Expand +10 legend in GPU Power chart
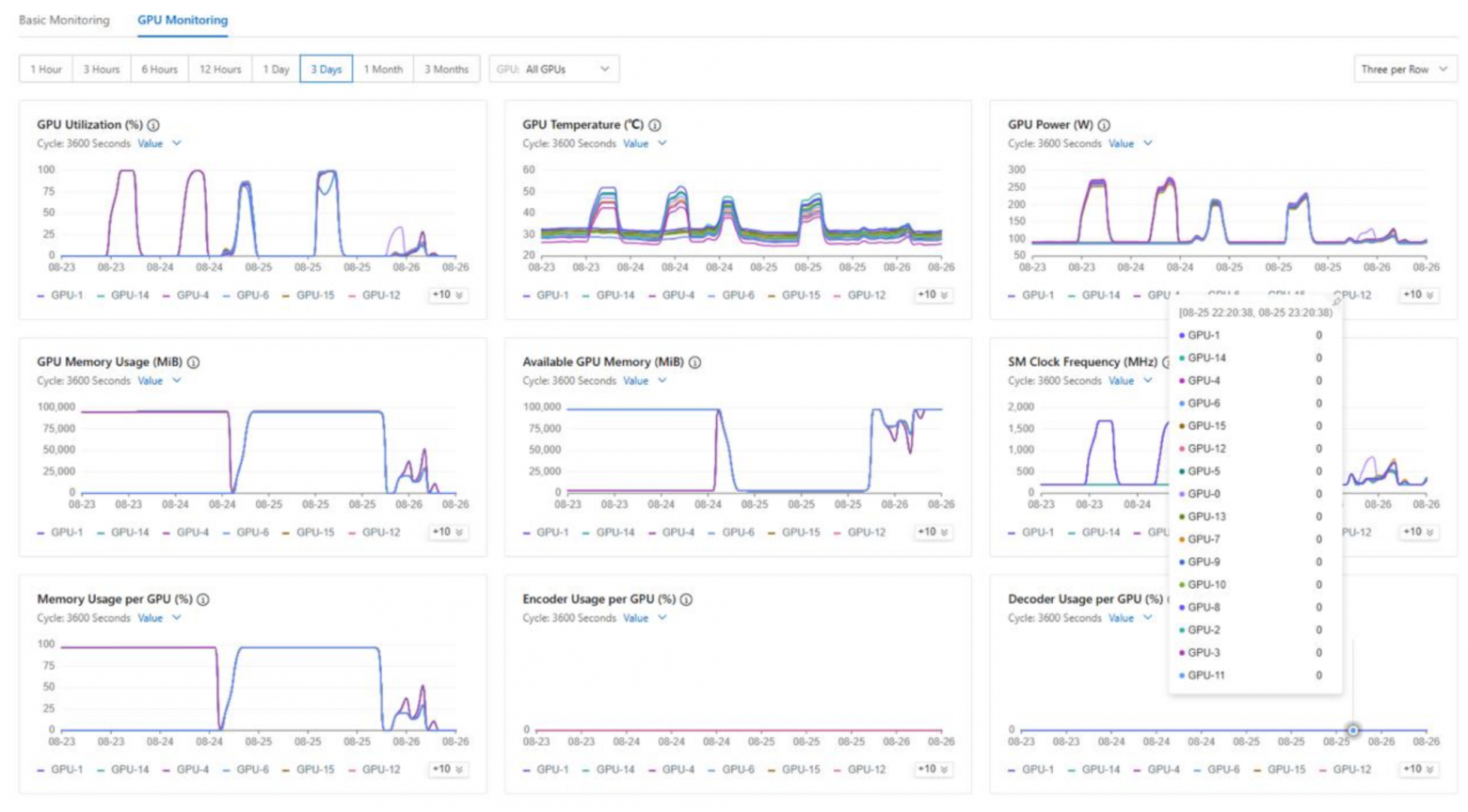Screen dimensions: 1468x812 pos(1418,295)
